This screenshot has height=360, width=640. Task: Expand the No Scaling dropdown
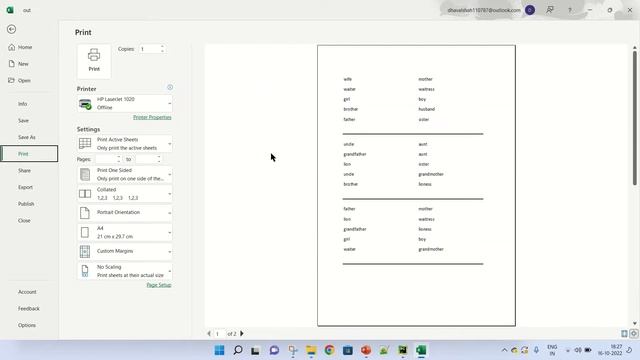pyautogui.click(x=124, y=271)
